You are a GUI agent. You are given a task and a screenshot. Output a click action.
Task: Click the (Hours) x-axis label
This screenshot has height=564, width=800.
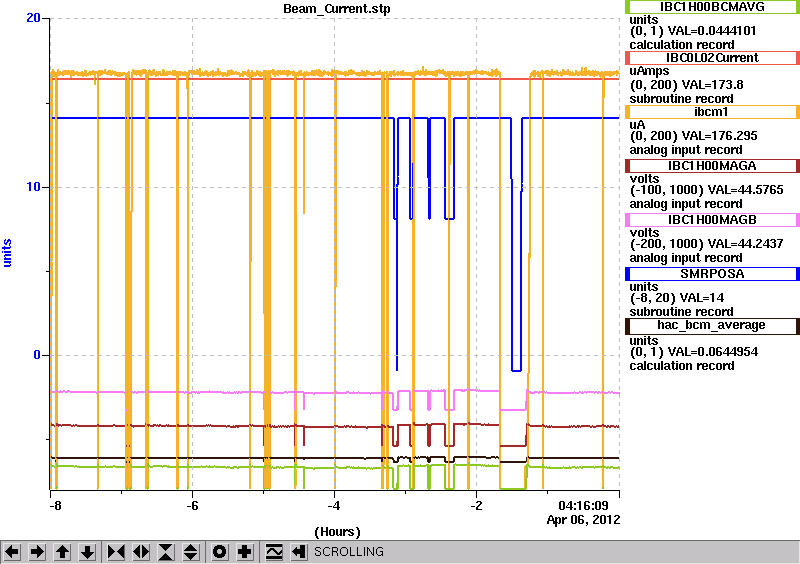pyautogui.click(x=337, y=532)
